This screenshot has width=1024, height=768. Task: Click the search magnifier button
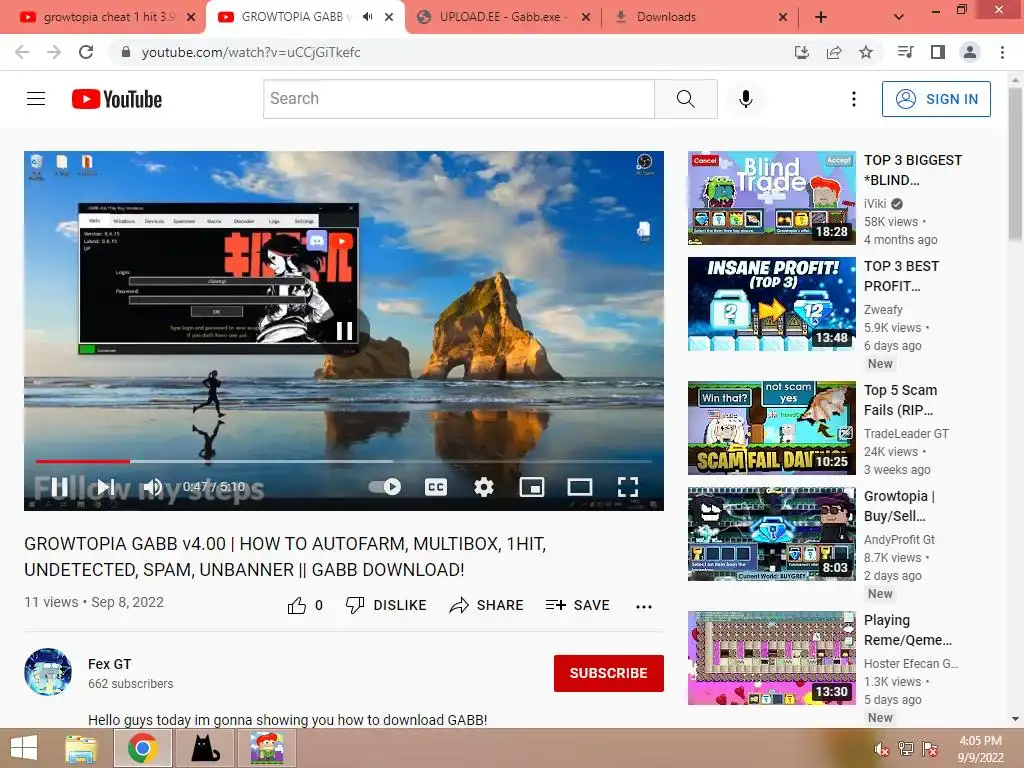point(686,99)
